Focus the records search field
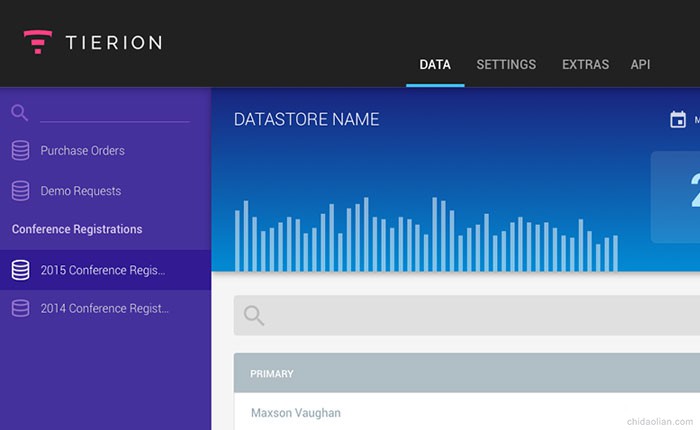Image resolution: width=700 pixels, height=430 pixels. [467, 315]
